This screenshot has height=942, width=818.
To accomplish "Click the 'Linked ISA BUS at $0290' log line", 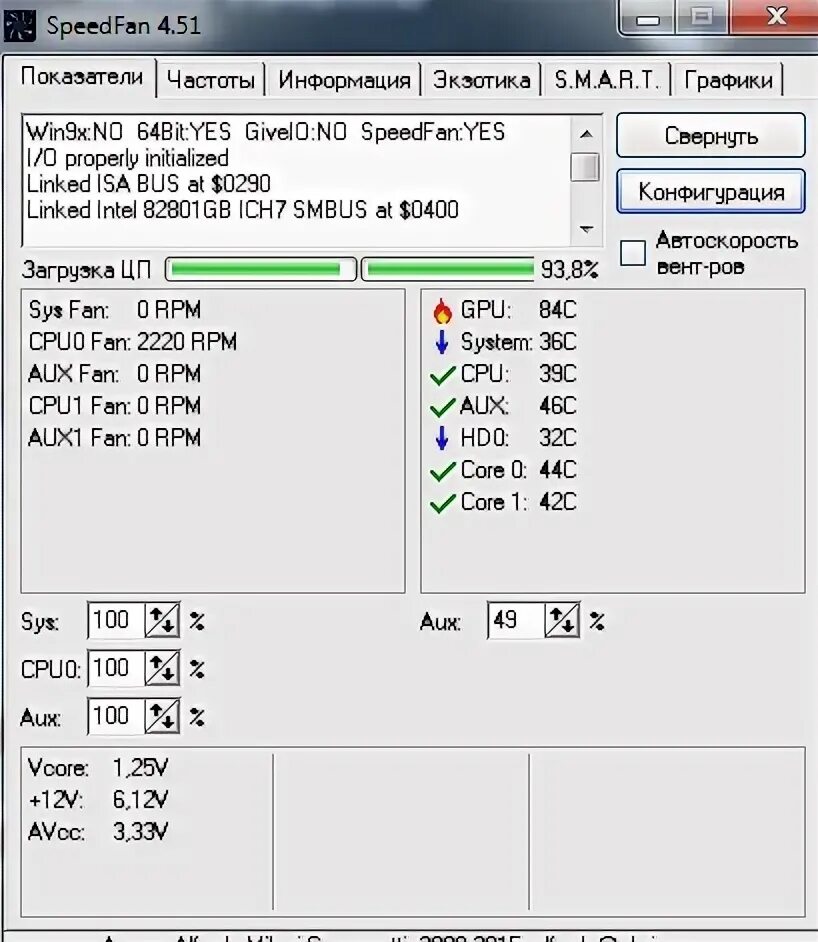I will tap(148, 184).
